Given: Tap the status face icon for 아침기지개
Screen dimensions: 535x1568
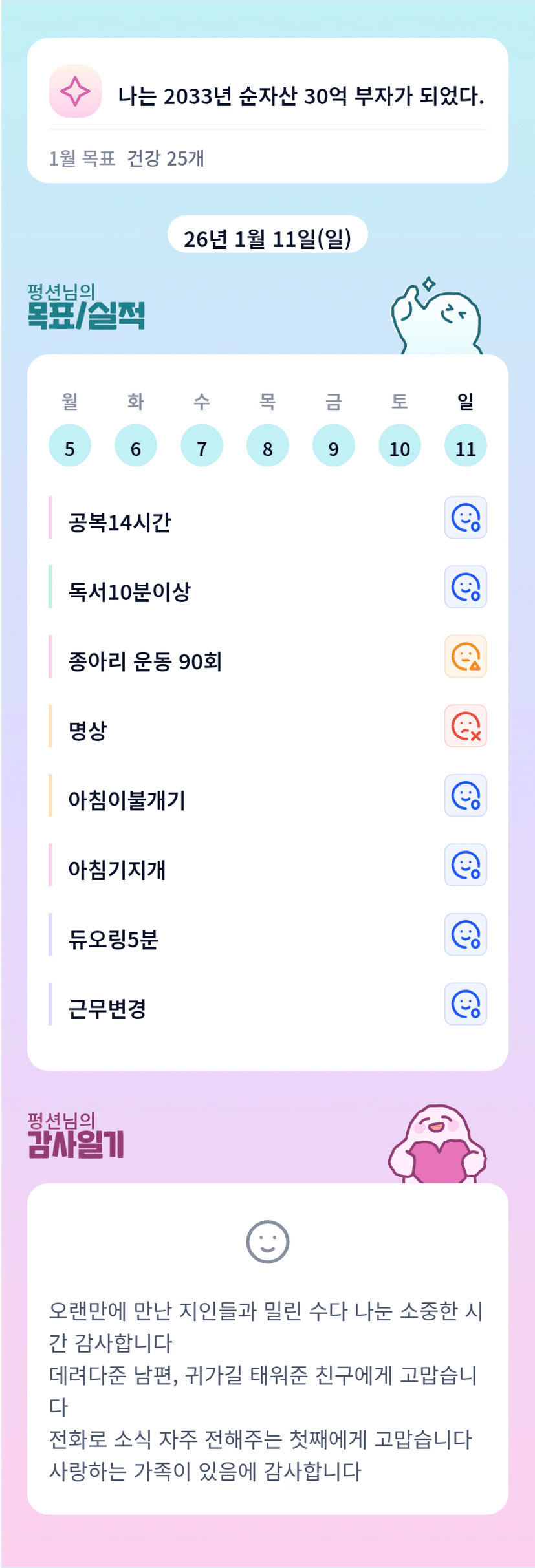Looking at the screenshot, I should 465,865.
